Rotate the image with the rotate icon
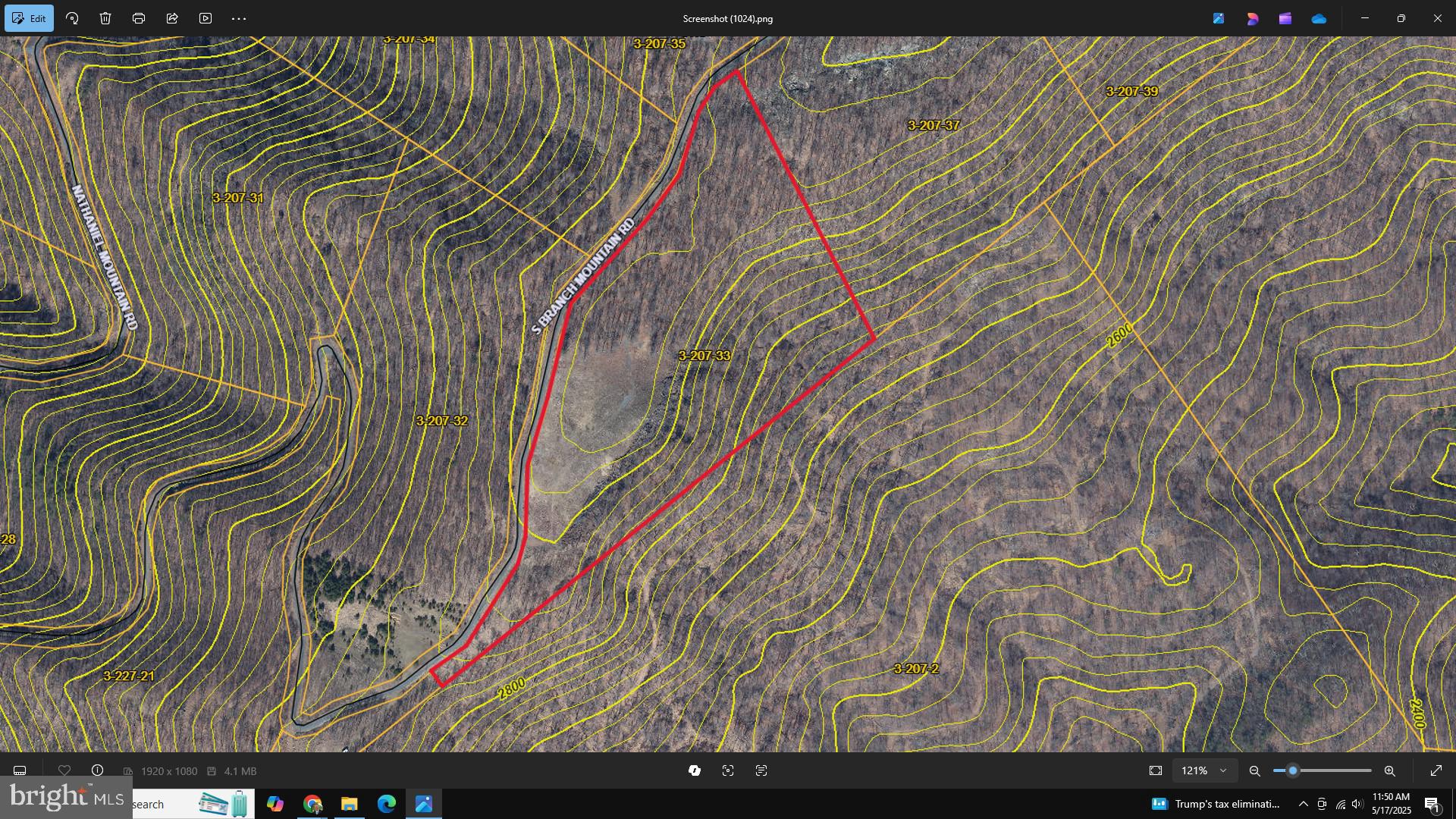Viewport: 1456px width, 819px height. 72,18
